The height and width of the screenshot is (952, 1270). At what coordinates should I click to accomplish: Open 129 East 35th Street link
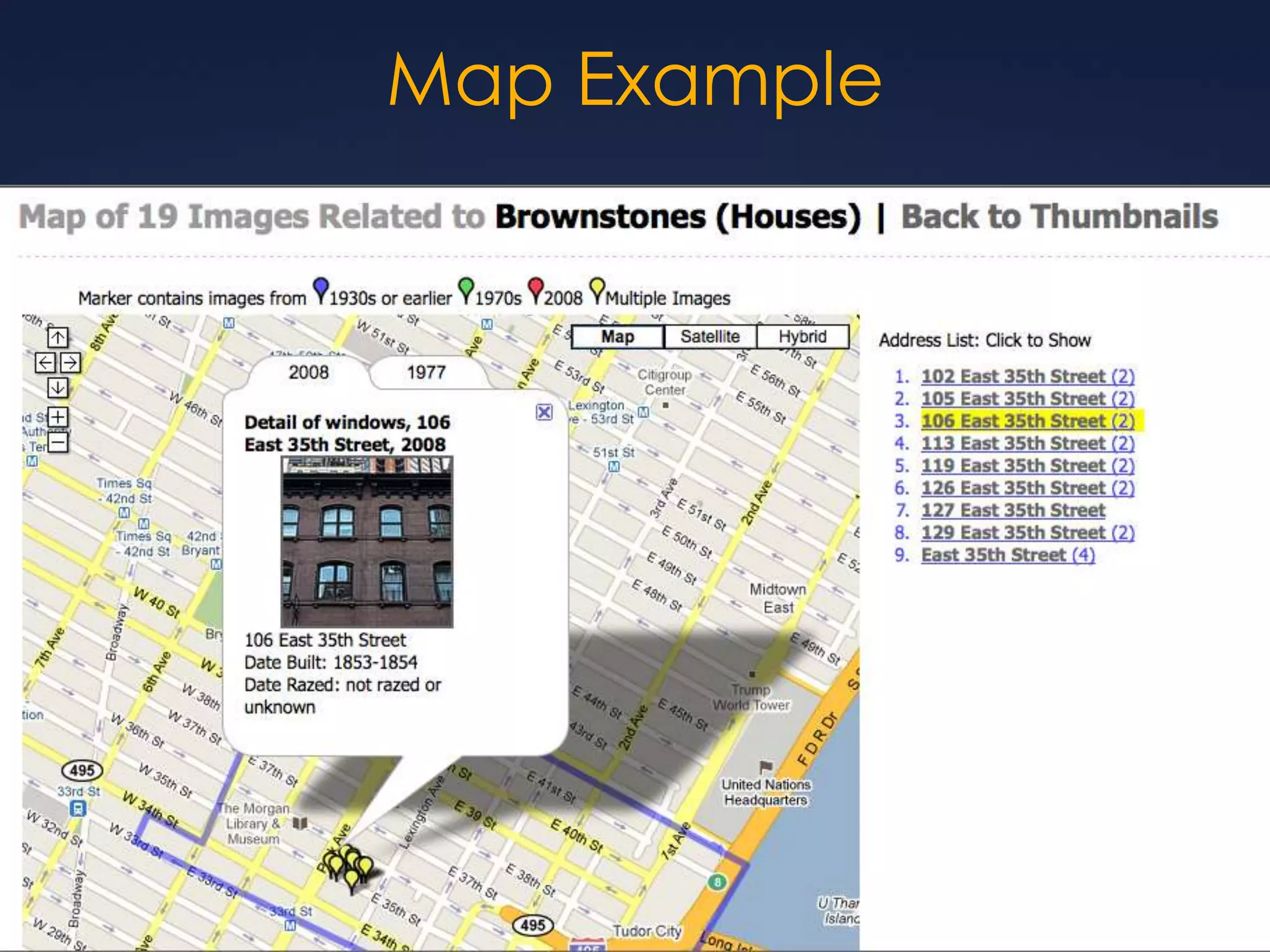coord(1028,532)
